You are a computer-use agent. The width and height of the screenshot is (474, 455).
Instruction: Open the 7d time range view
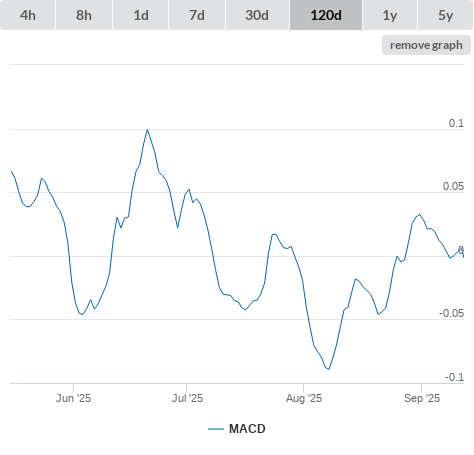(x=197, y=15)
